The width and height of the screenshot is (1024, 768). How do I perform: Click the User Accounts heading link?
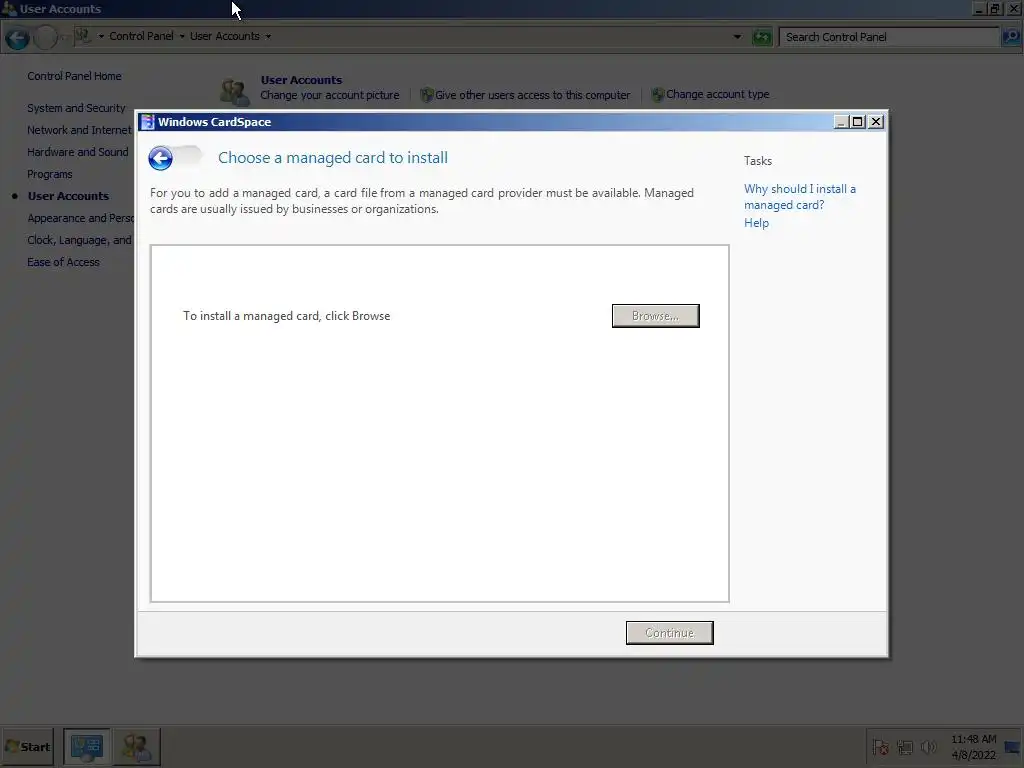tap(301, 80)
